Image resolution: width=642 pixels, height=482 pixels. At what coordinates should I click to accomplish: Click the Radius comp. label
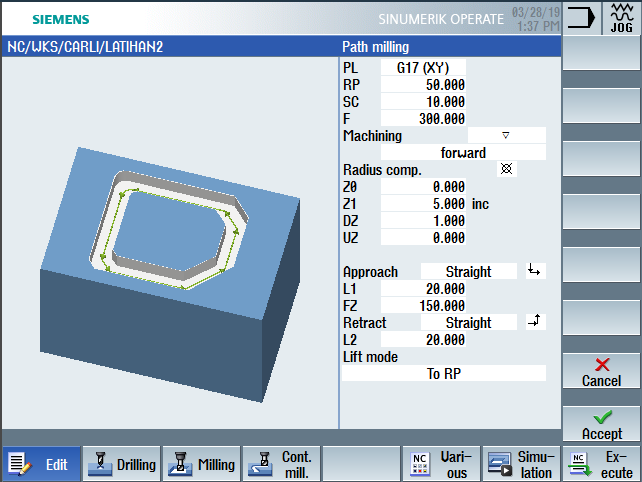click(382, 170)
